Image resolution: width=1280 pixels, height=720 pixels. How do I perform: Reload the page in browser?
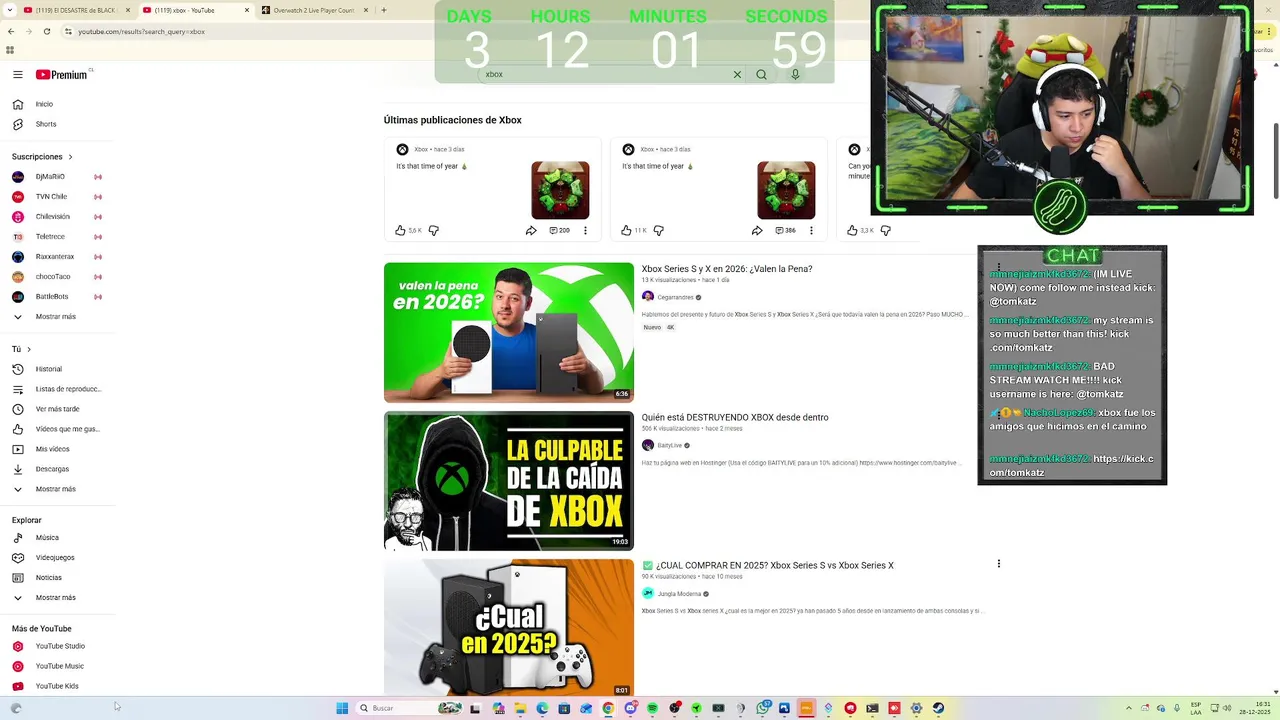[47, 31]
